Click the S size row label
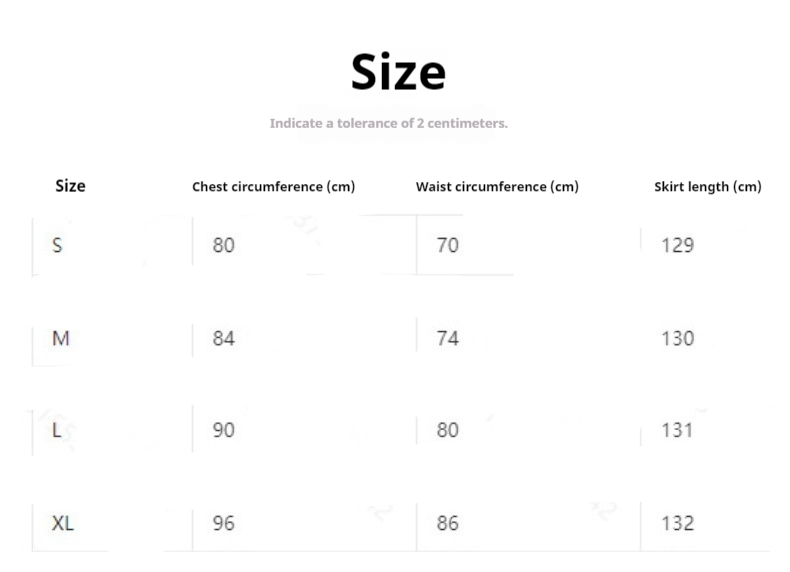 pyautogui.click(x=57, y=245)
